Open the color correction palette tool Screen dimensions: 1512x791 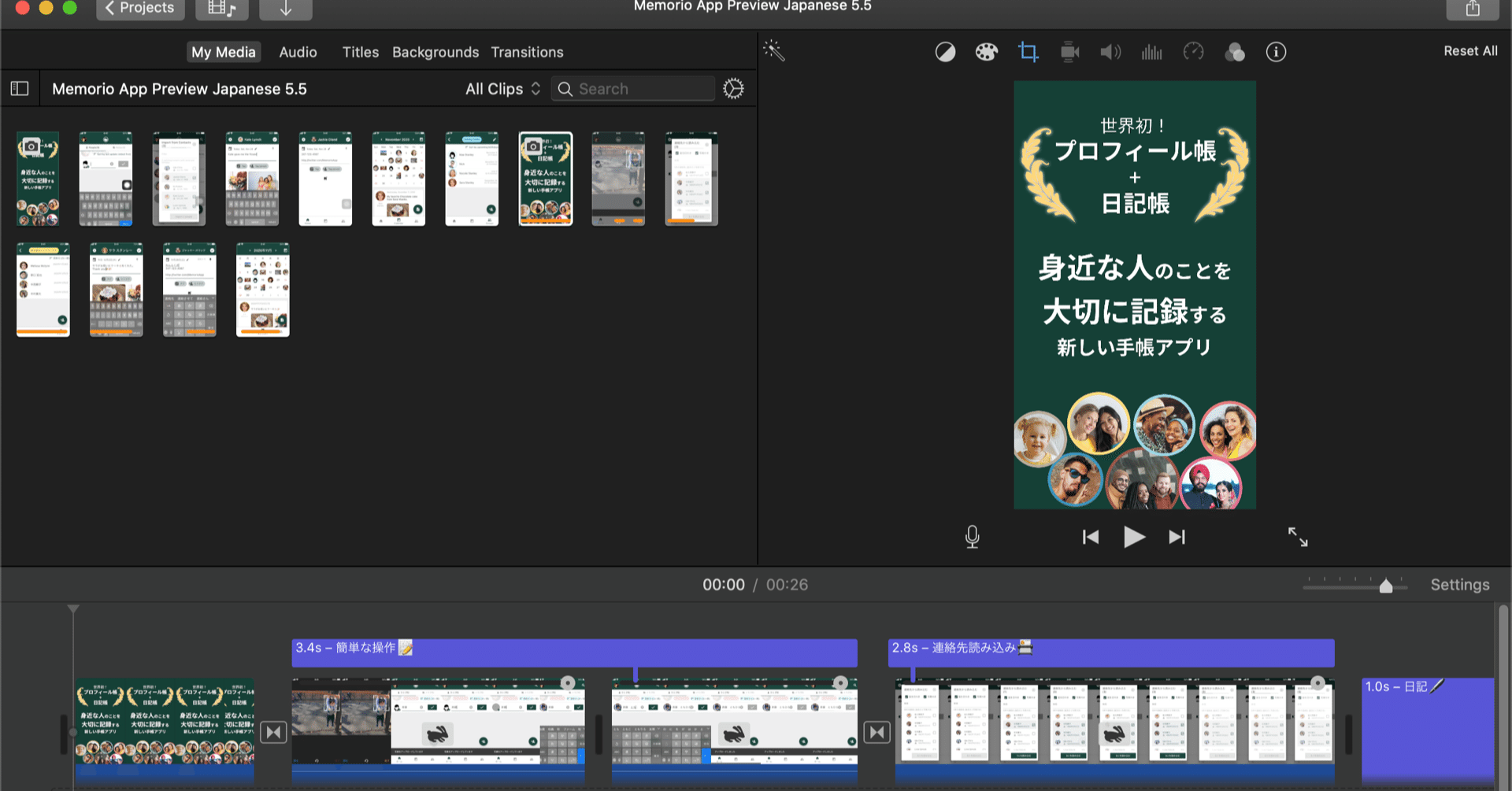[987, 52]
